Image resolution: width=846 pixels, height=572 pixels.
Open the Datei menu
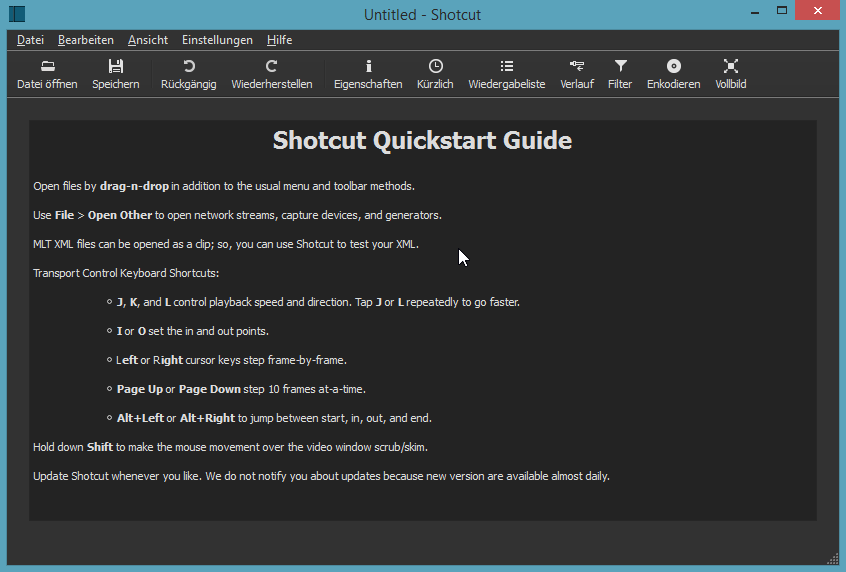pos(31,40)
